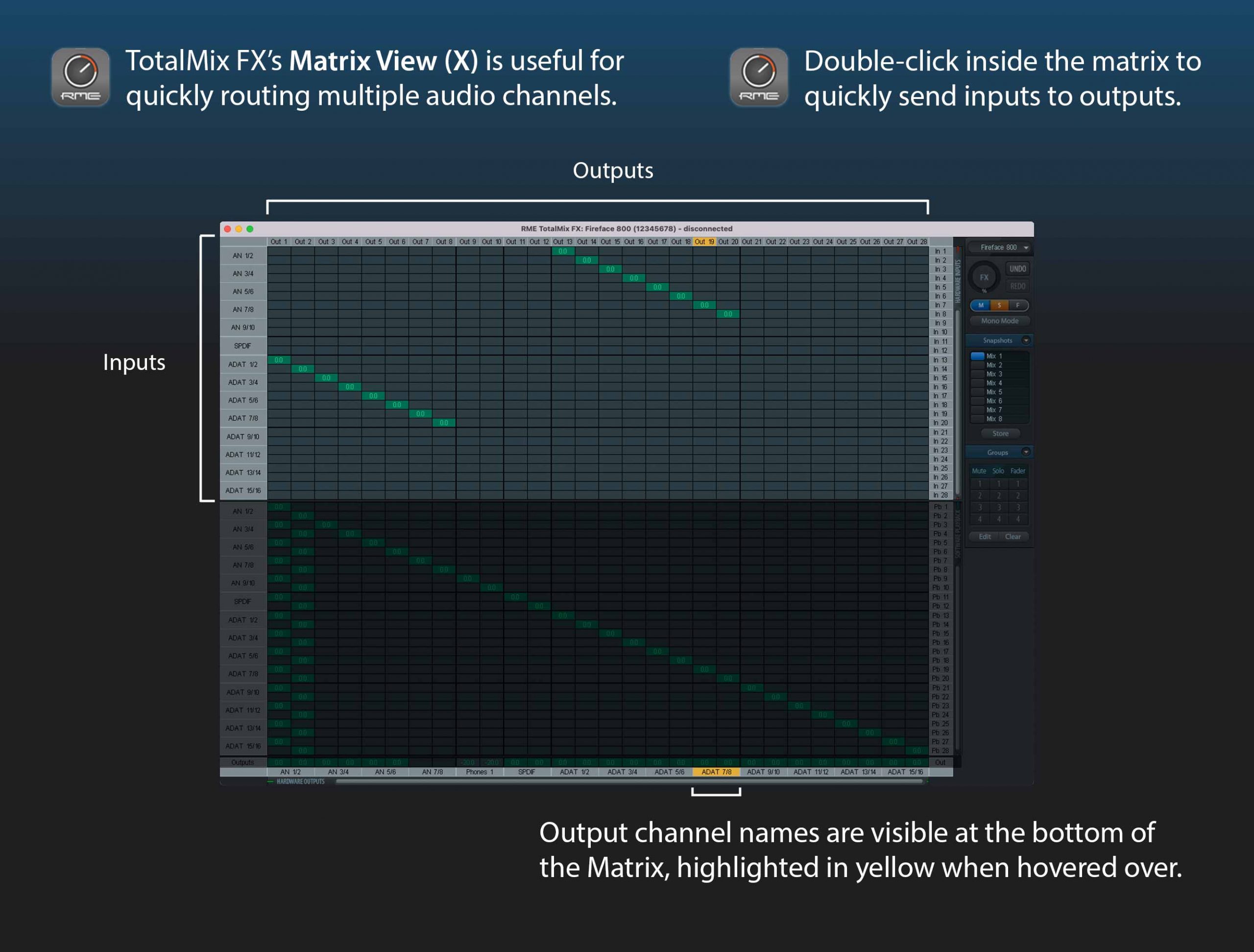Click the Pb 28 playback channel label
This screenshot has height=952, width=1254.
(x=940, y=751)
